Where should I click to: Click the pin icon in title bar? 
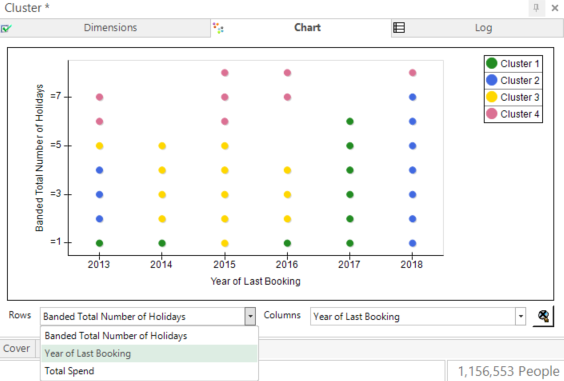click(536, 8)
